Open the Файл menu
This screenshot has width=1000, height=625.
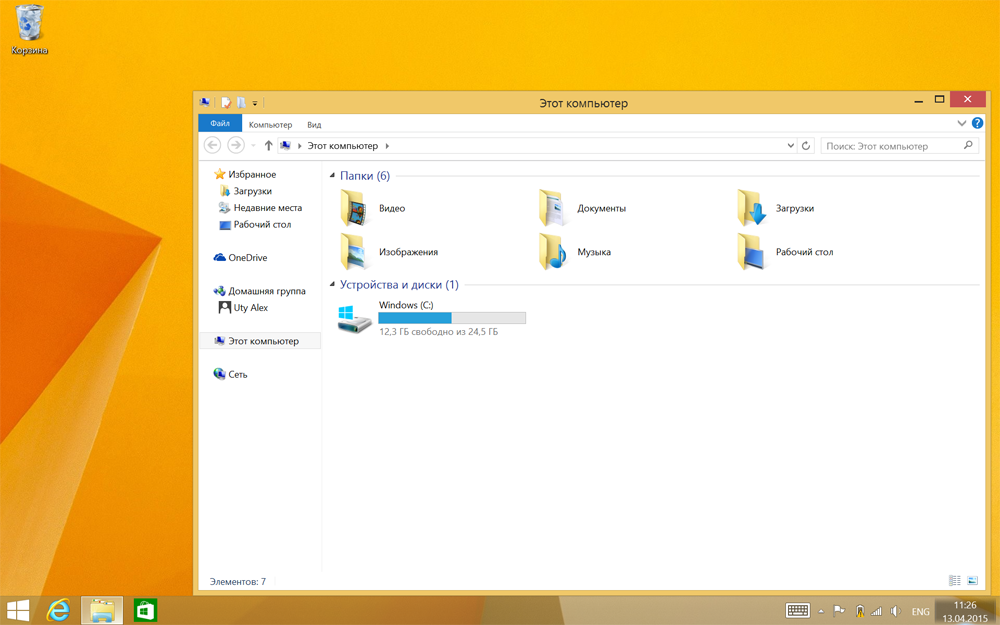[220, 124]
